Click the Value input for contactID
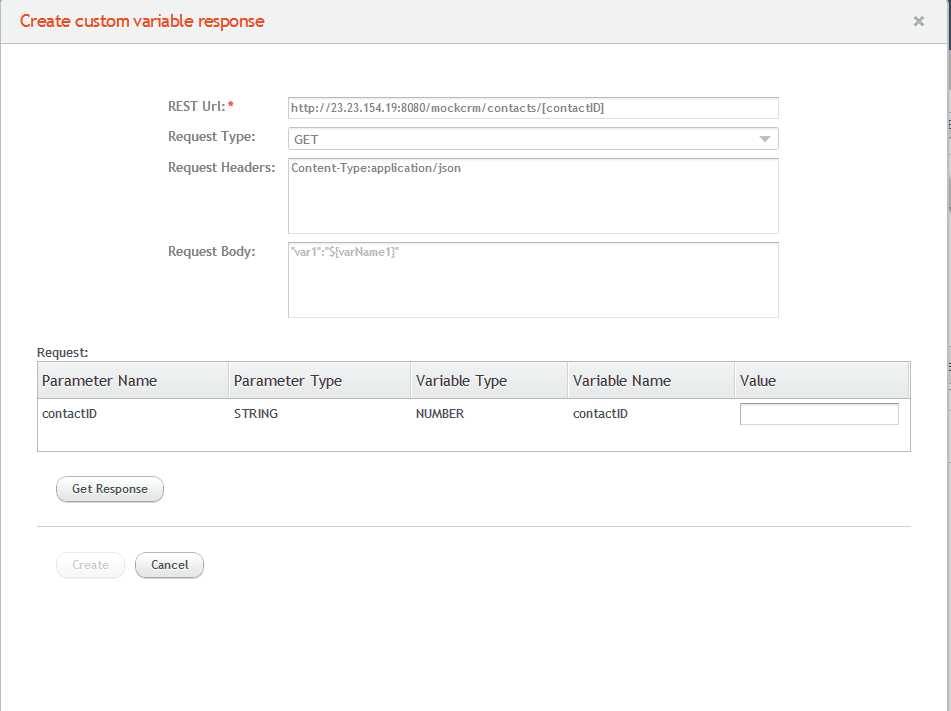The width and height of the screenshot is (951, 711). (819, 414)
